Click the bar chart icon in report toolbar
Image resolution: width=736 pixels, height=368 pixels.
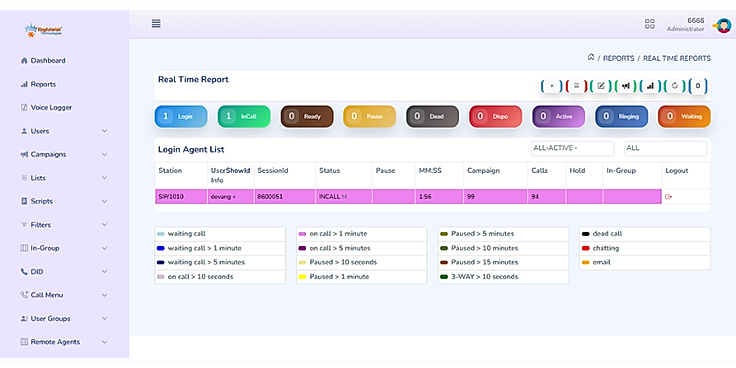[650, 86]
